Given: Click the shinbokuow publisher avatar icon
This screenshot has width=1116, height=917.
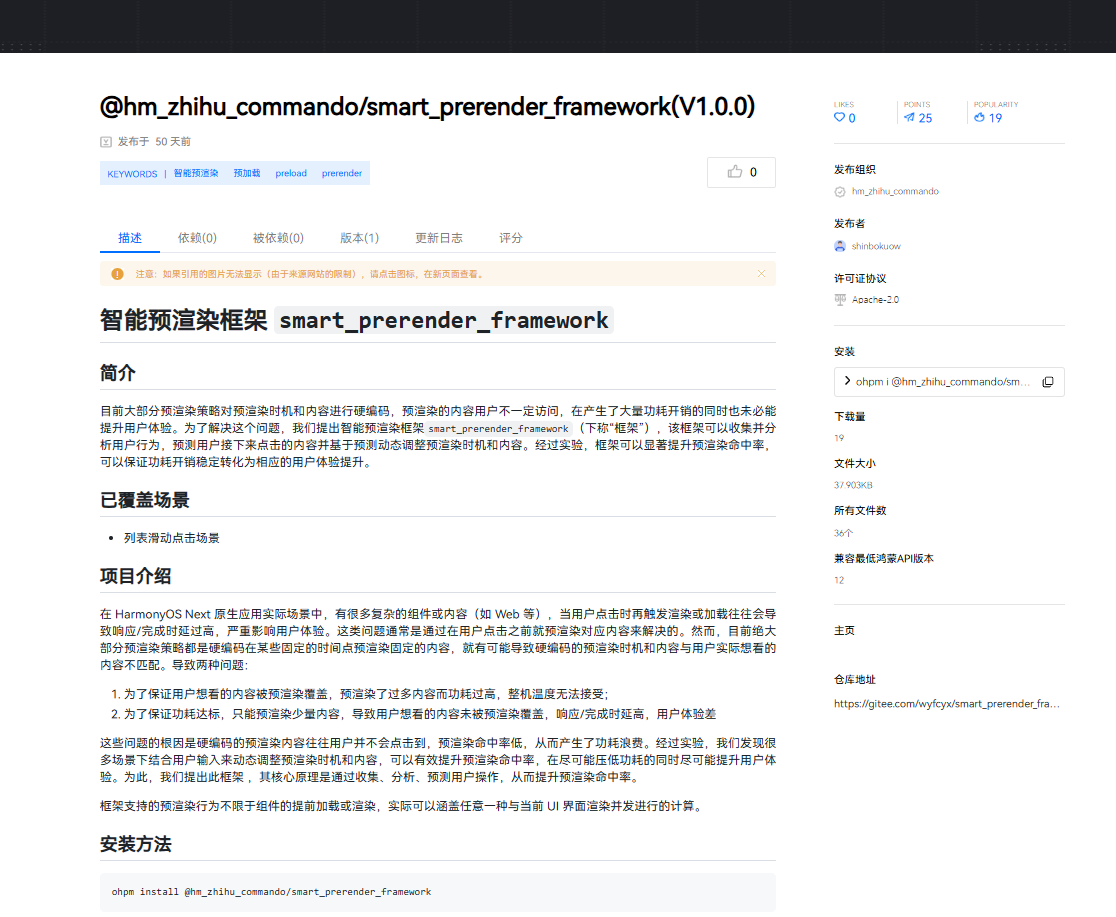Looking at the screenshot, I should pos(839,246).
